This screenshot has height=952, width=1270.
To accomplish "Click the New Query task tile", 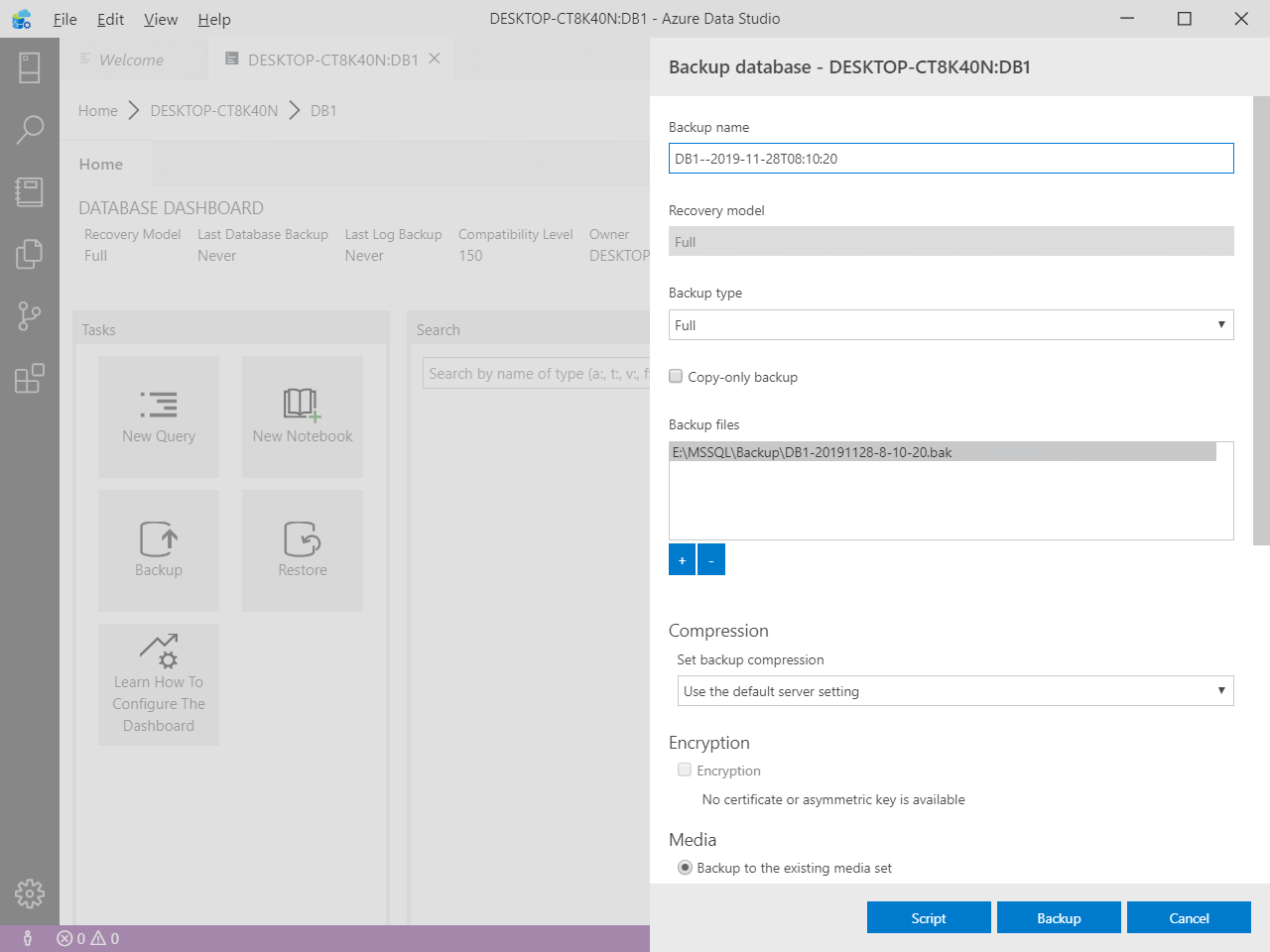I will coord(159,416).
